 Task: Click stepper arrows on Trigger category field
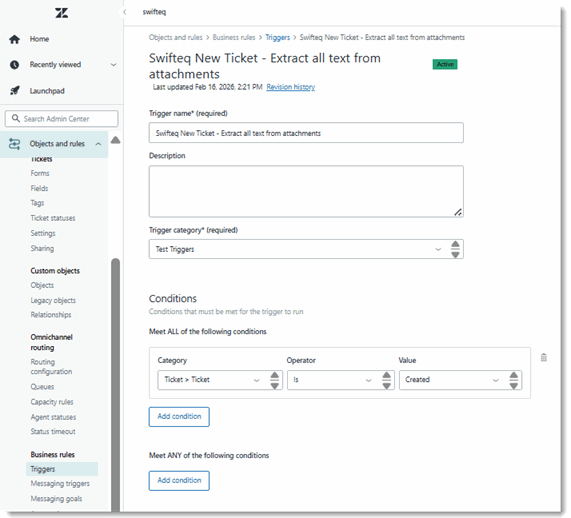455,249
